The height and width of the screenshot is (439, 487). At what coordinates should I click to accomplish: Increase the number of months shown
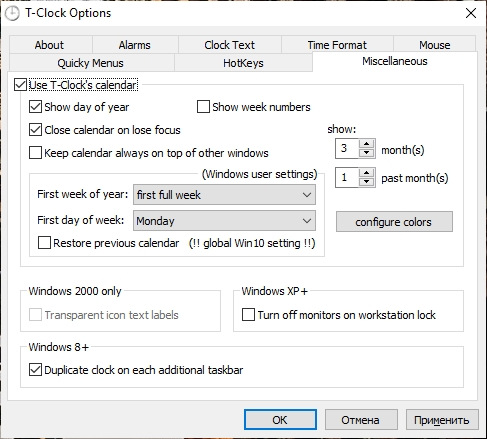click(x=367, y=144)
